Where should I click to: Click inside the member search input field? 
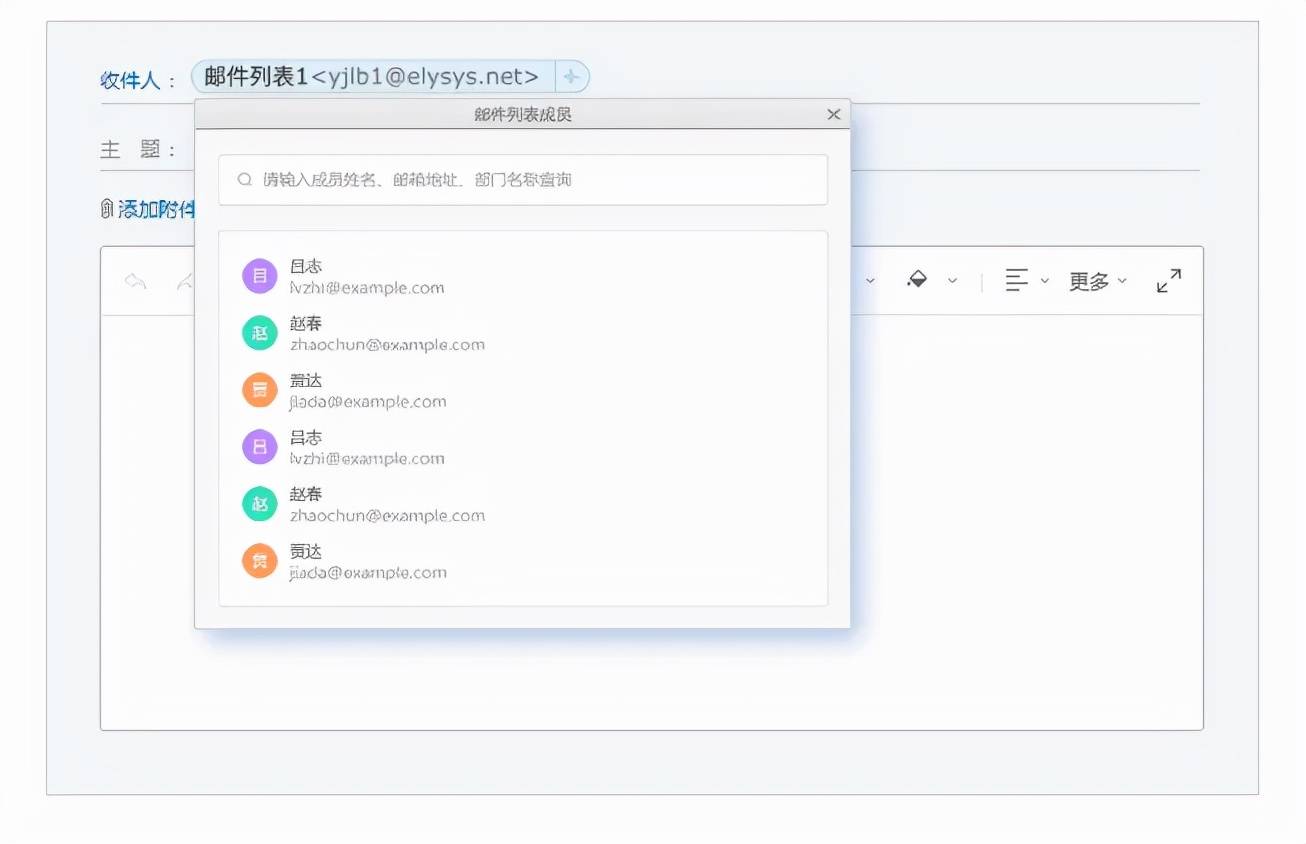522,179
